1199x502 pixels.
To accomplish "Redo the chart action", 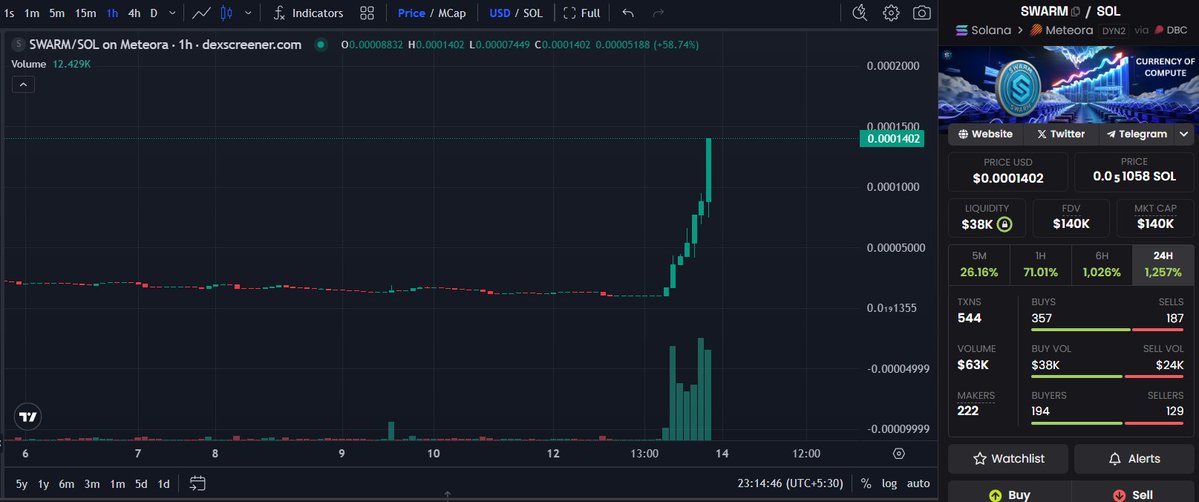I will pos(658,13).
